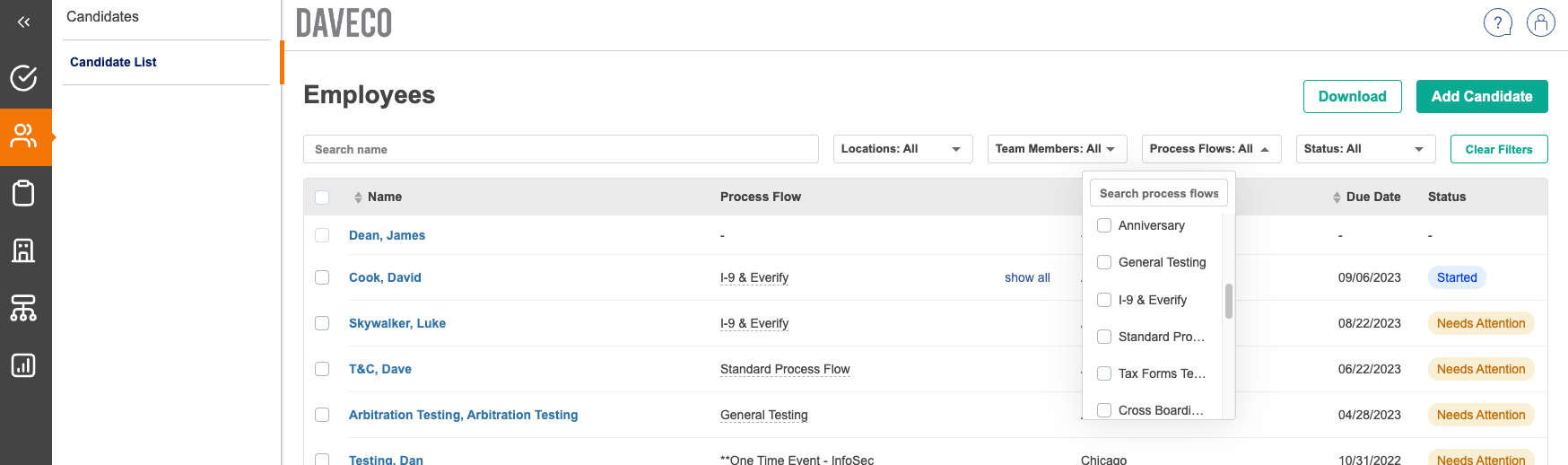Open the tasks checkmark icon in sidebar
Screen dimensions: 1568x465
(24, 78)
